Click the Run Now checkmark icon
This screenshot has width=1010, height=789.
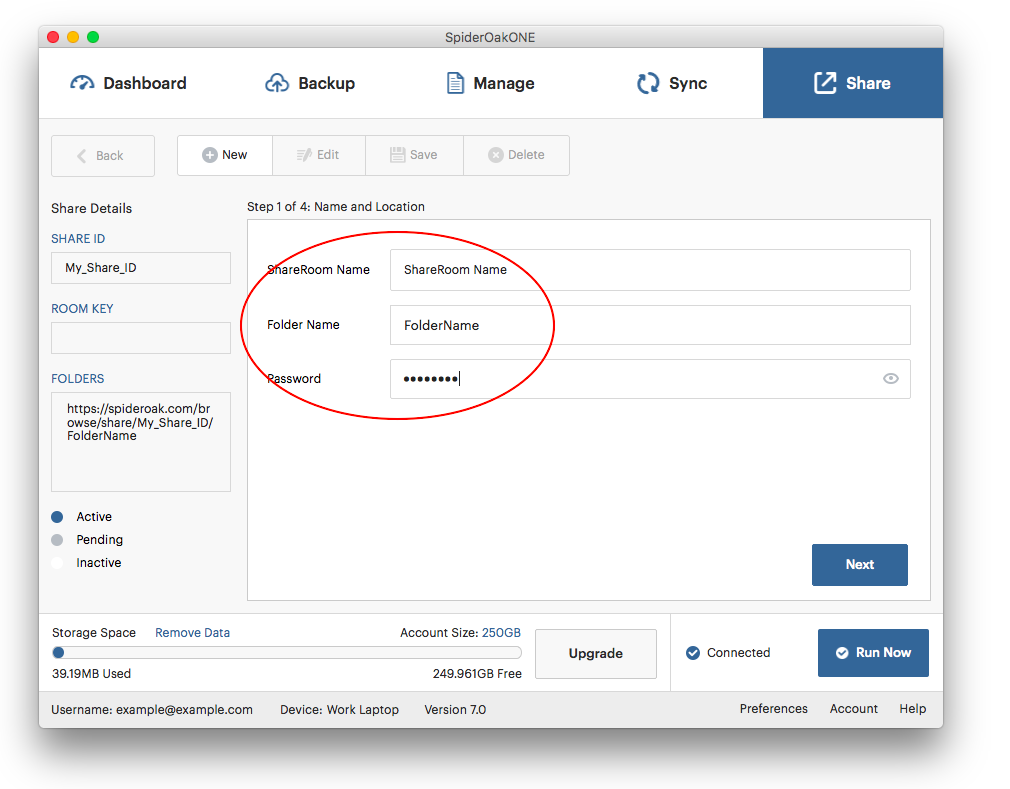(x=842, y=653)
